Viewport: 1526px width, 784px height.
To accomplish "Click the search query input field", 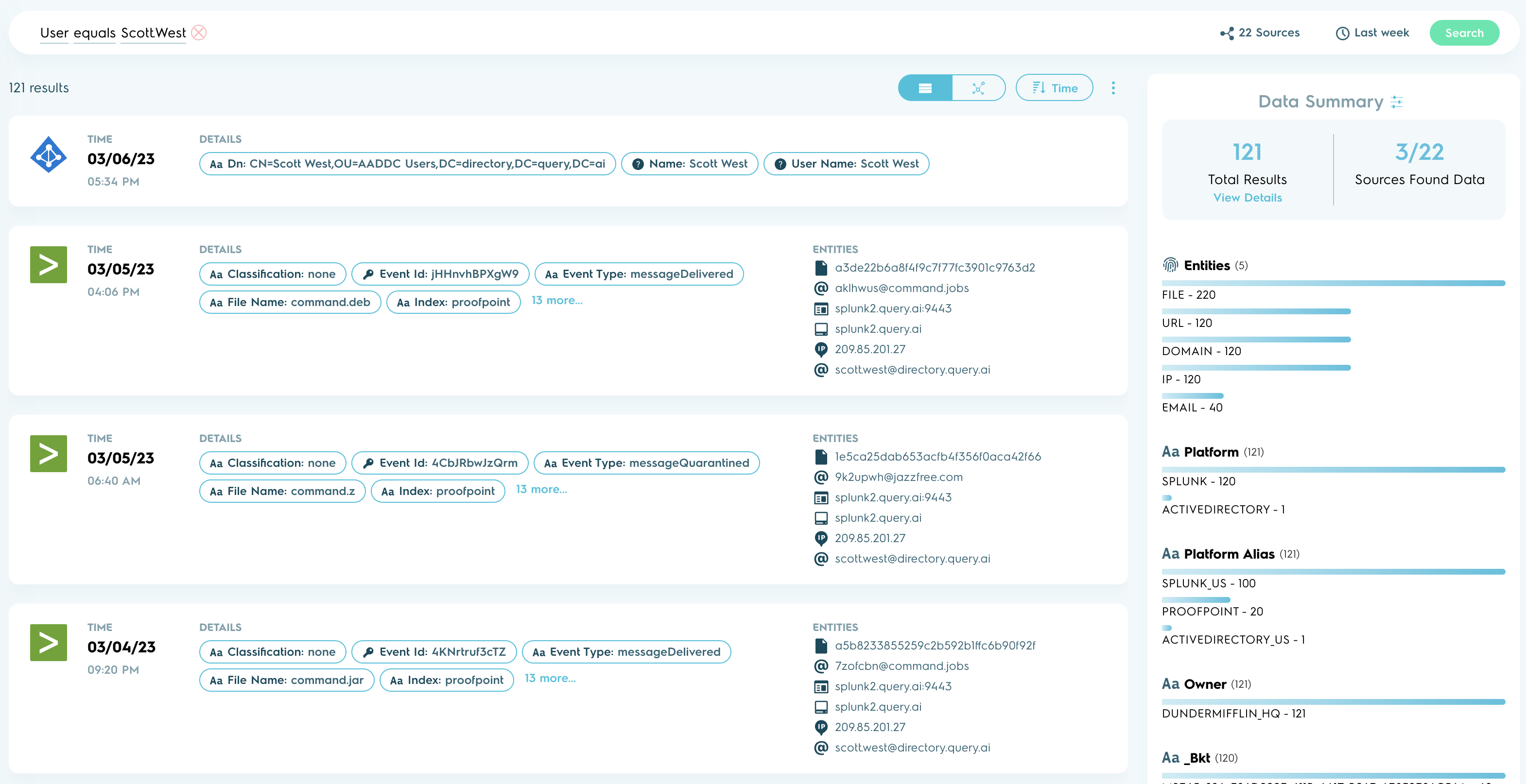I will pos(652,33).
